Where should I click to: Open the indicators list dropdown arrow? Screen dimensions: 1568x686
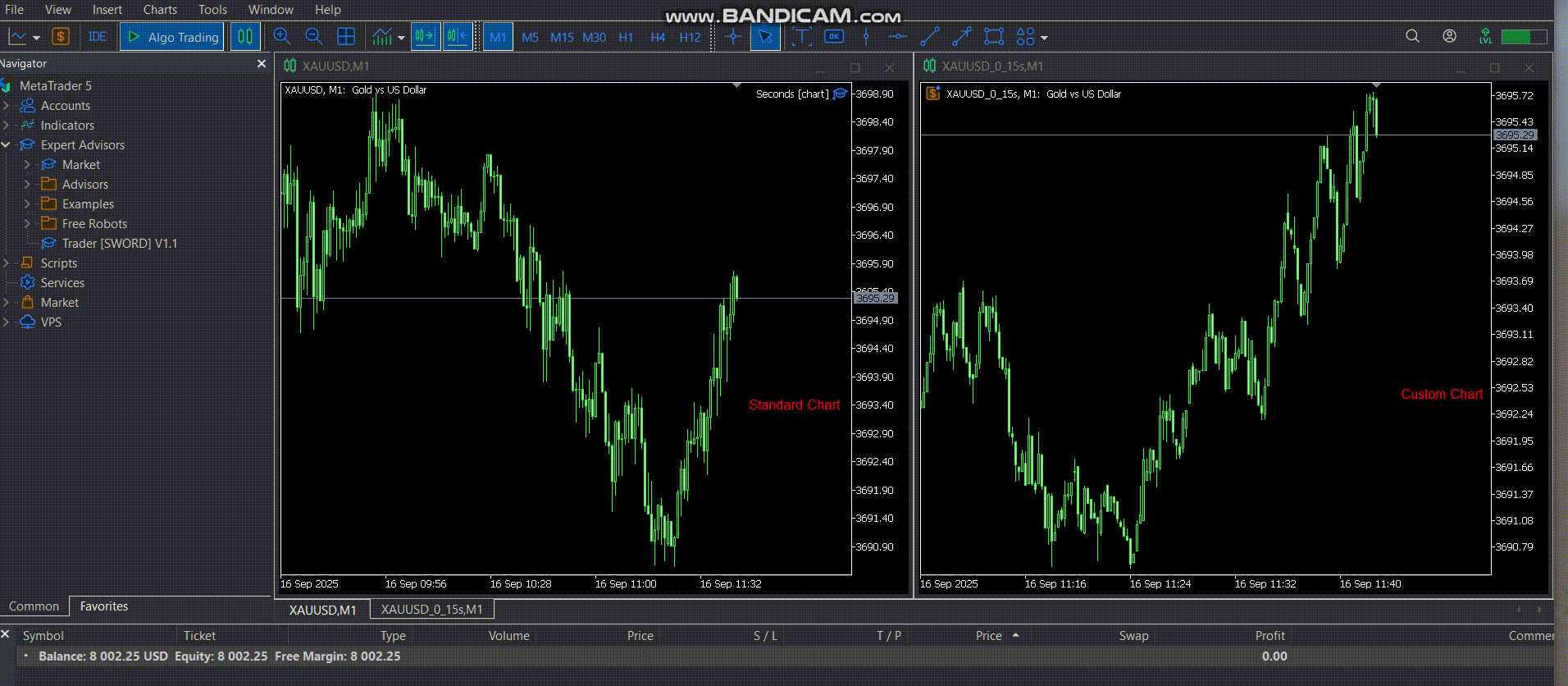click(401, 38)
